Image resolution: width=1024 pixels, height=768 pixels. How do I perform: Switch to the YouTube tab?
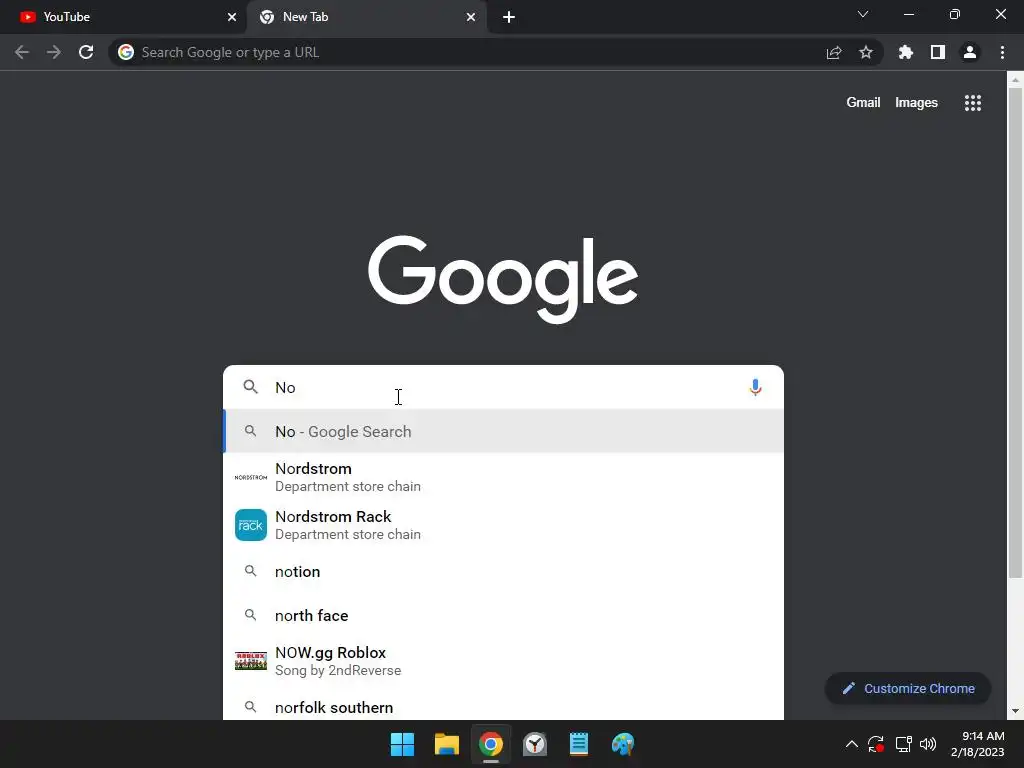[123, 17]
